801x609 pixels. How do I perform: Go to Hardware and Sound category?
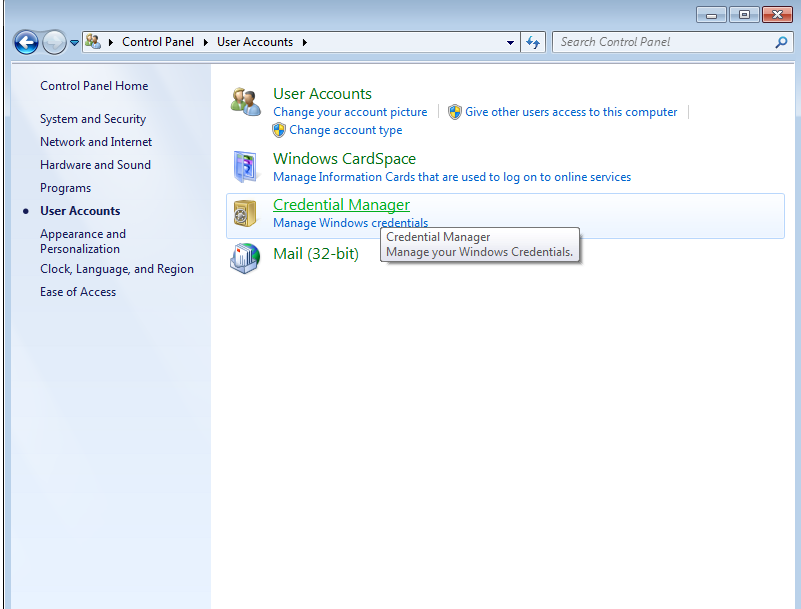coord(96,165)
